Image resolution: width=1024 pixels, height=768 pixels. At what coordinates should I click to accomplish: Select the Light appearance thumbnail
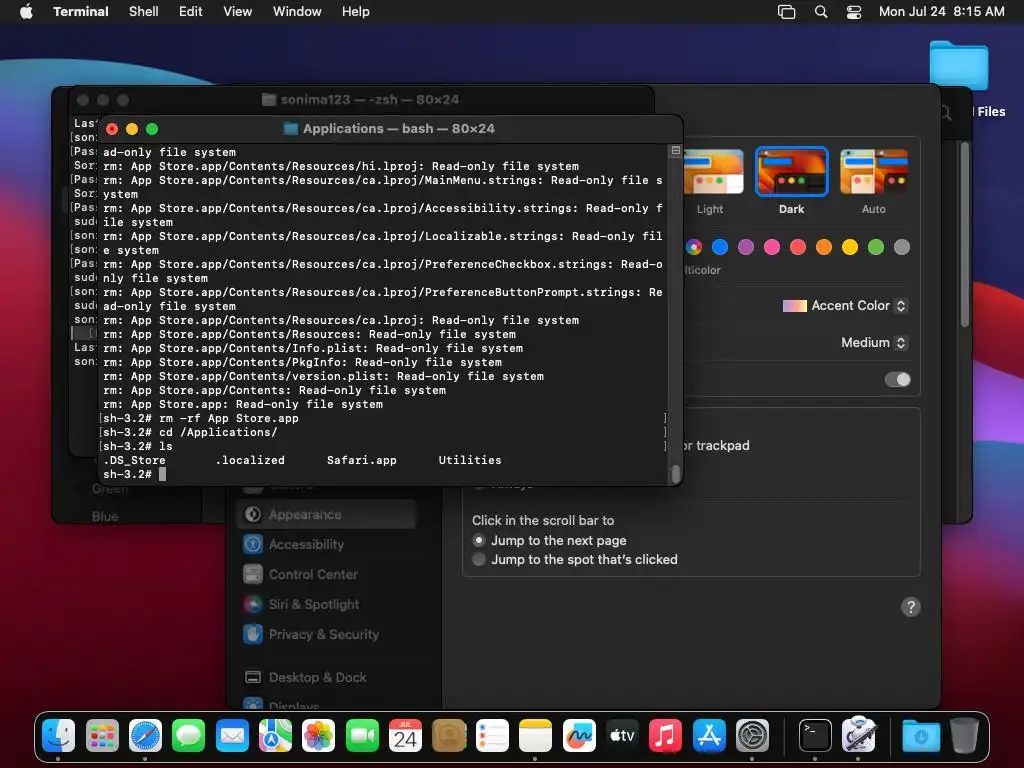tap(713, 172)
